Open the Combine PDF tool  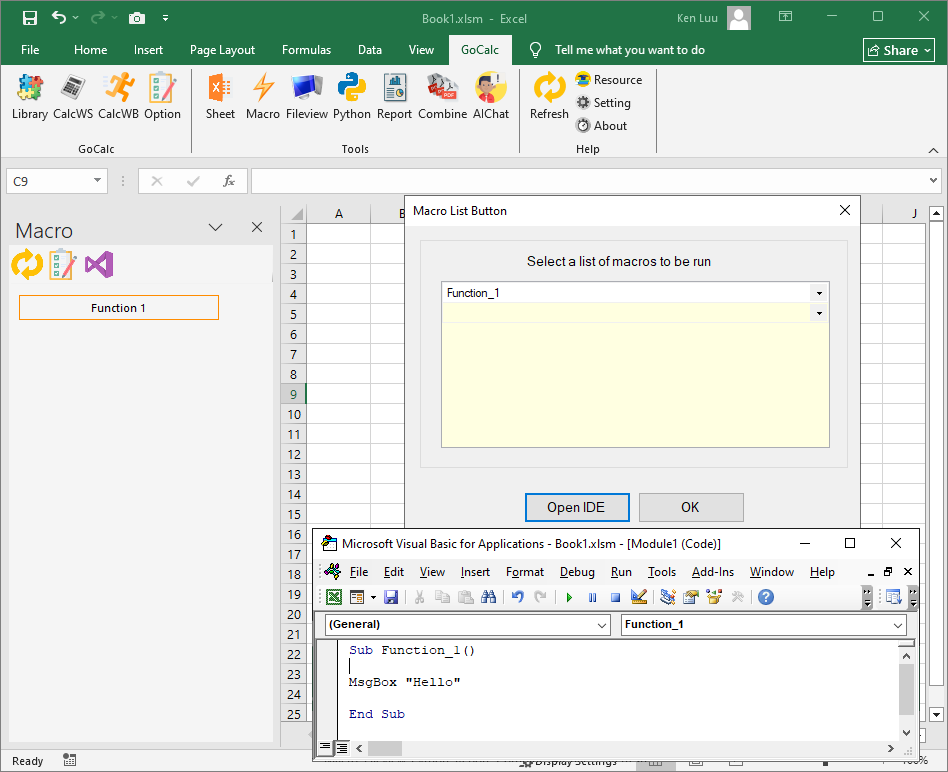pyautogui.click(x=443, y=96)
